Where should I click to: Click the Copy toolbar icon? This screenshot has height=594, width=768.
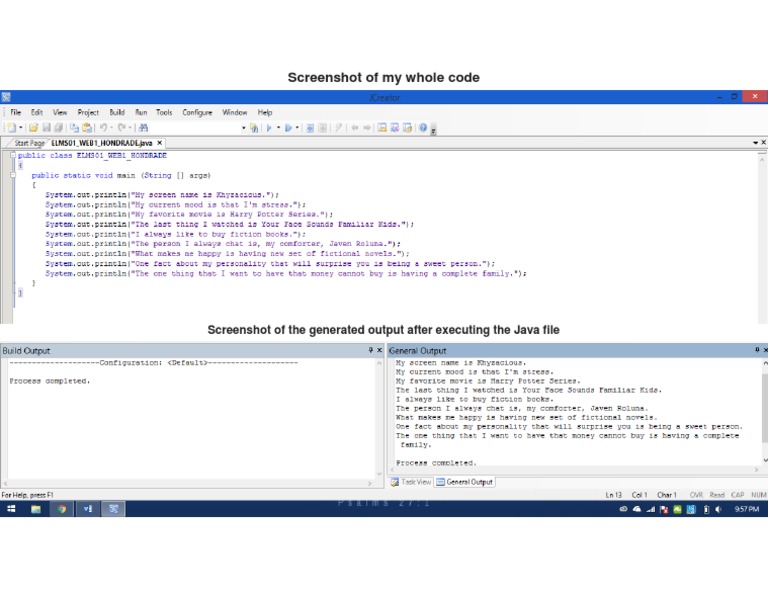click(74, 128)
